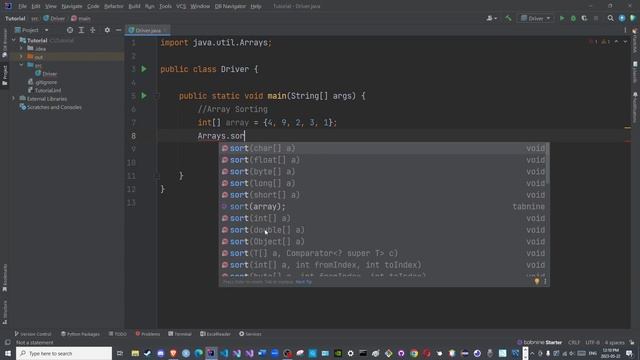Screen dimensions: 640x360
Task: Open the Project view selector dropdown
Action: (32, 30)
